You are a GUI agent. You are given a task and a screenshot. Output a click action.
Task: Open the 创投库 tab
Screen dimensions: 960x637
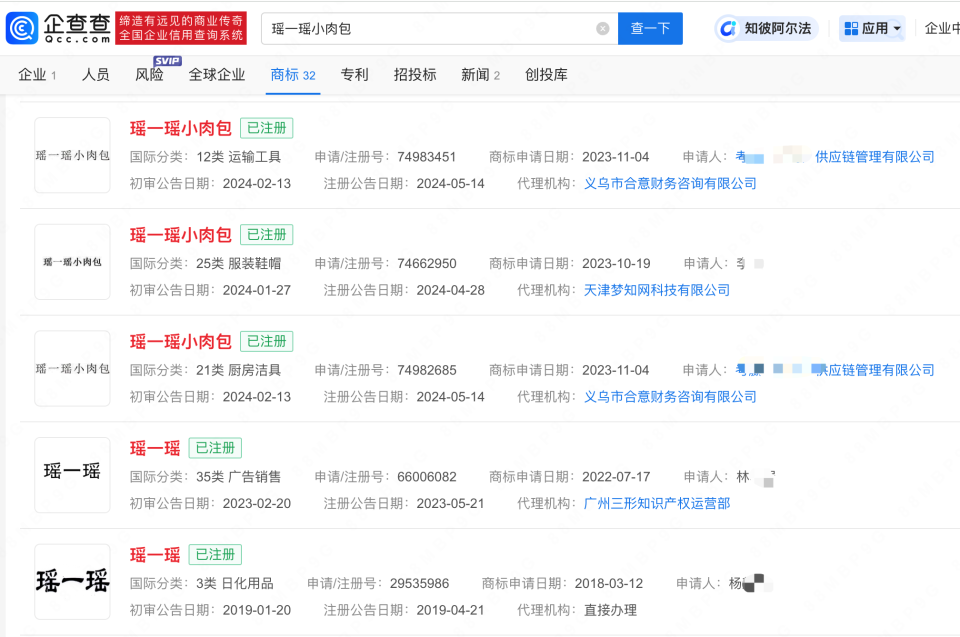[x=548, y=75]
